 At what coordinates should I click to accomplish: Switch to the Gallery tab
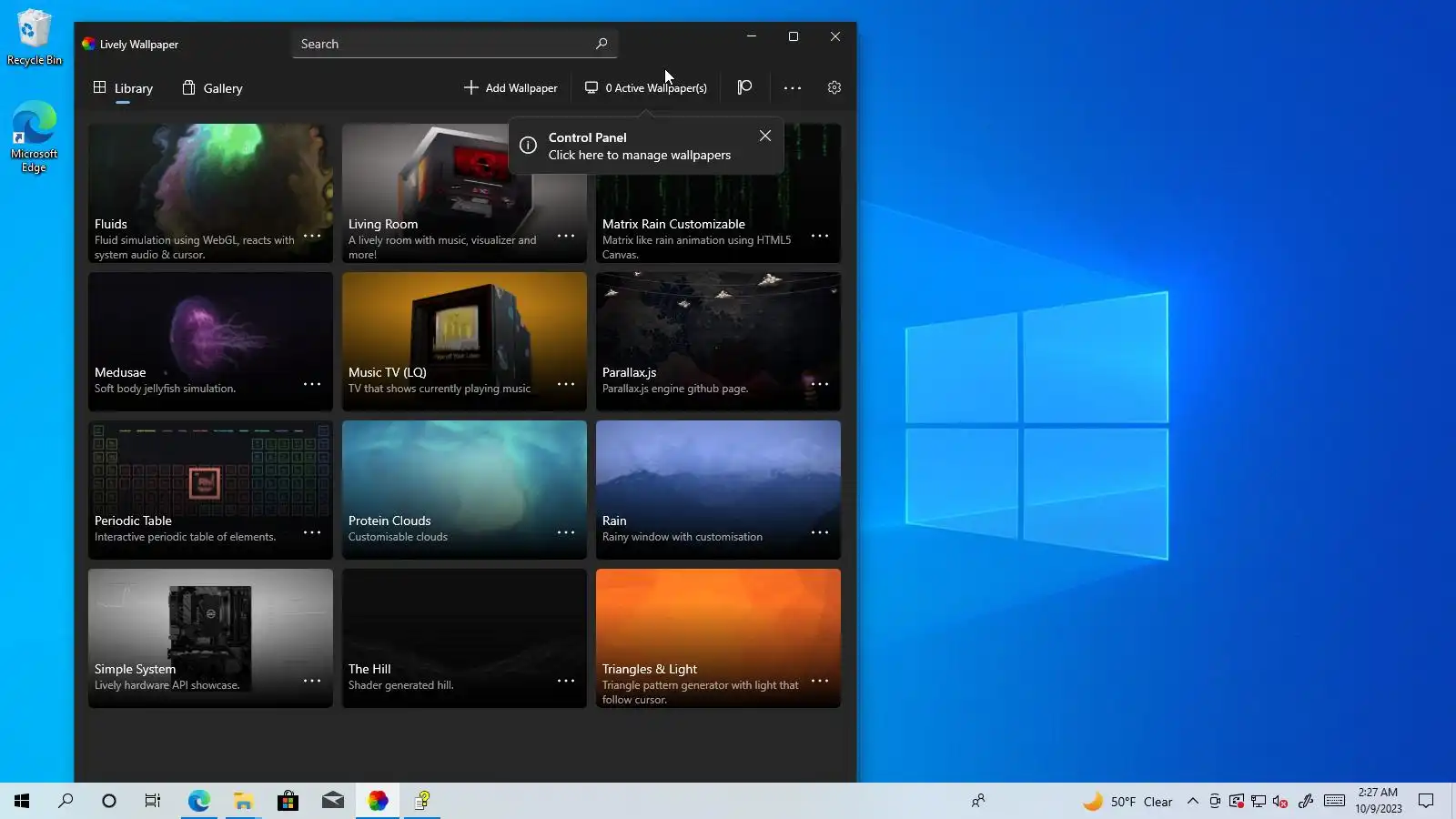tap(212, 88)
